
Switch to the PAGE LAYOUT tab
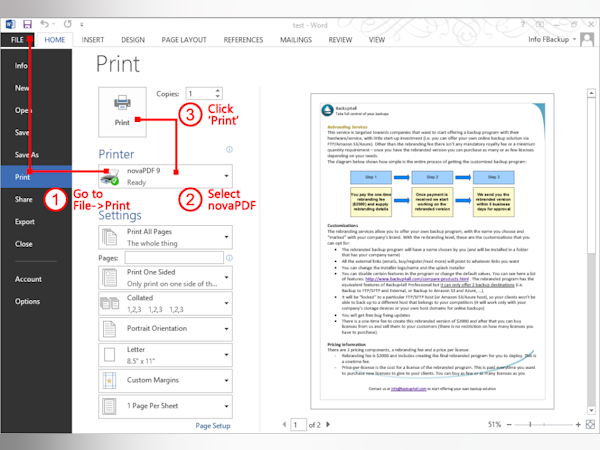(x=184, y=40)
